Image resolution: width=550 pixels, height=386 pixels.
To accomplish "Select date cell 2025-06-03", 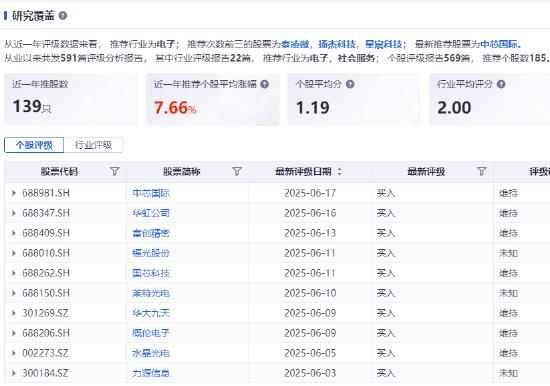I will (x=310, y=373).
